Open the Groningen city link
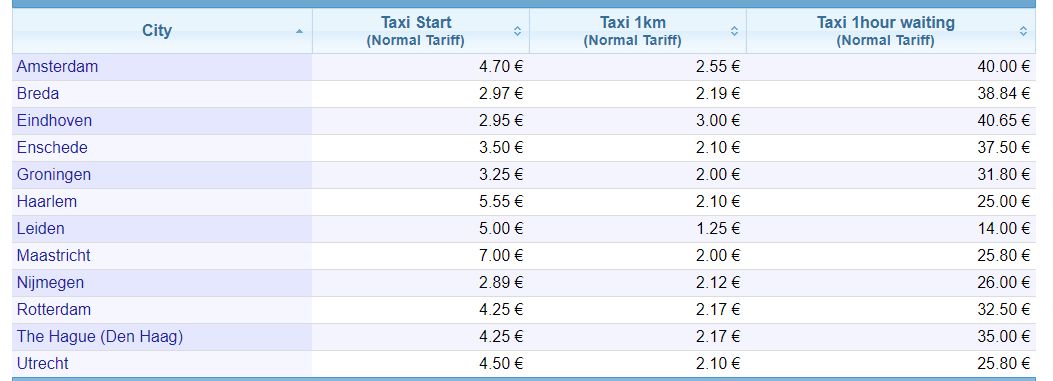 [54, 174]
